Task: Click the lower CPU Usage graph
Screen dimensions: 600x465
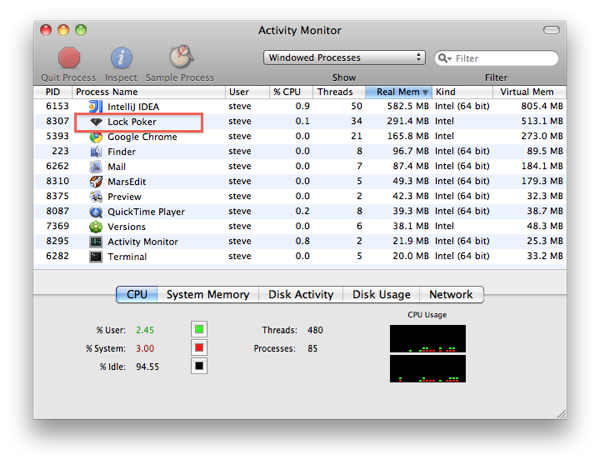Action: click(428, 369)
